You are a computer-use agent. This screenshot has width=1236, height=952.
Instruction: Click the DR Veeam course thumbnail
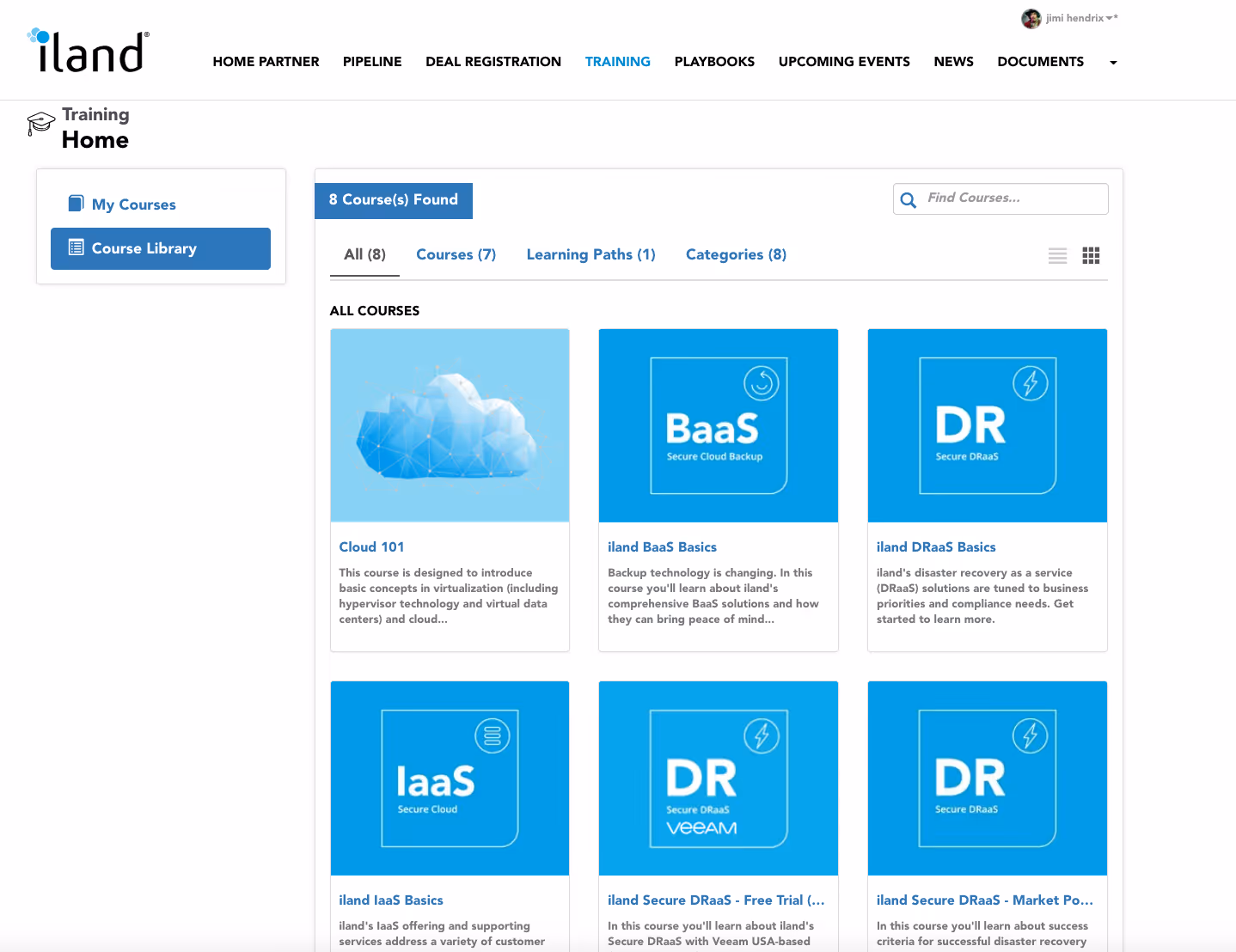pos(719,778)
